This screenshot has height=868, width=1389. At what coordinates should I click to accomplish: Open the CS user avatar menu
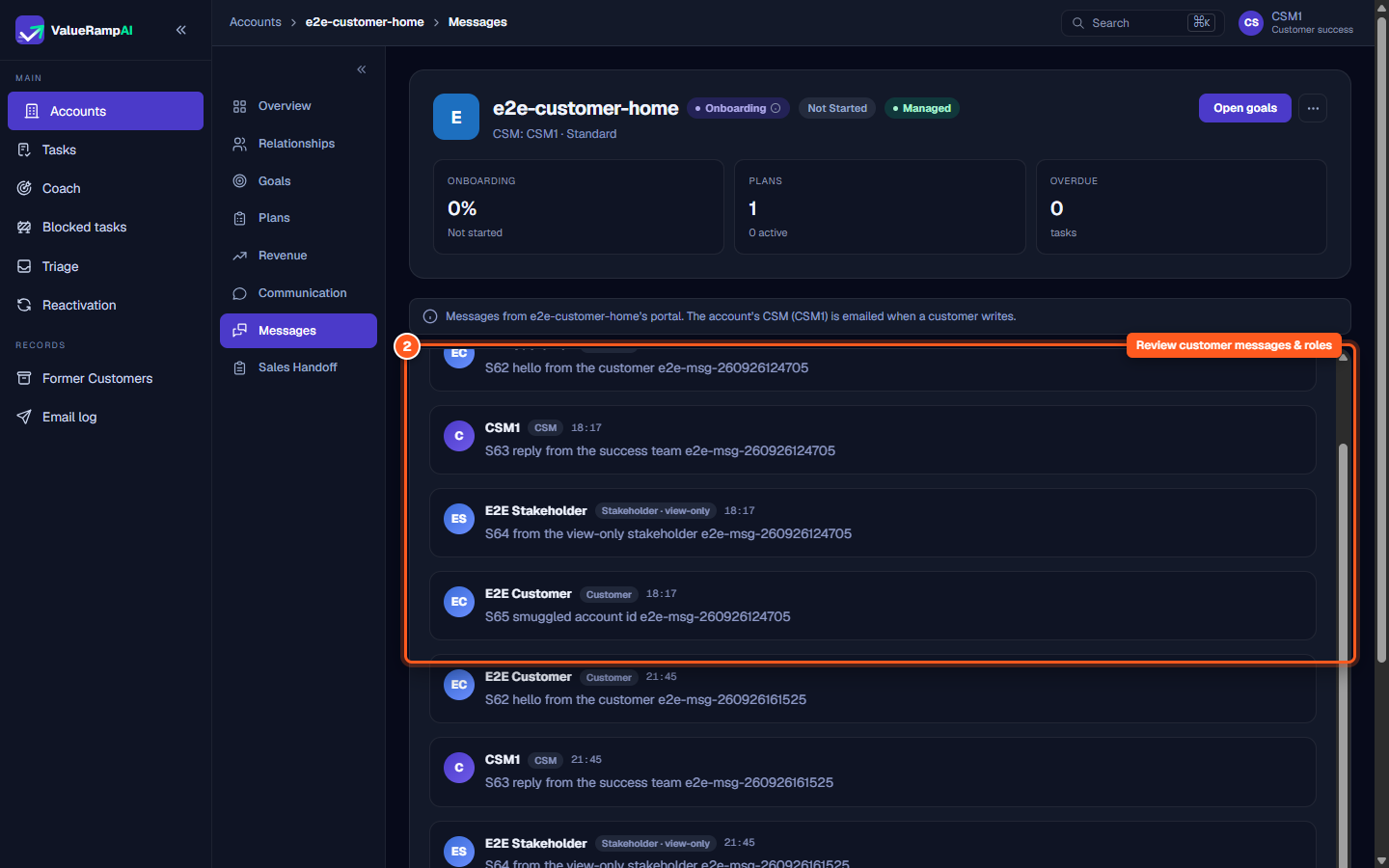tap(1251, 23)
